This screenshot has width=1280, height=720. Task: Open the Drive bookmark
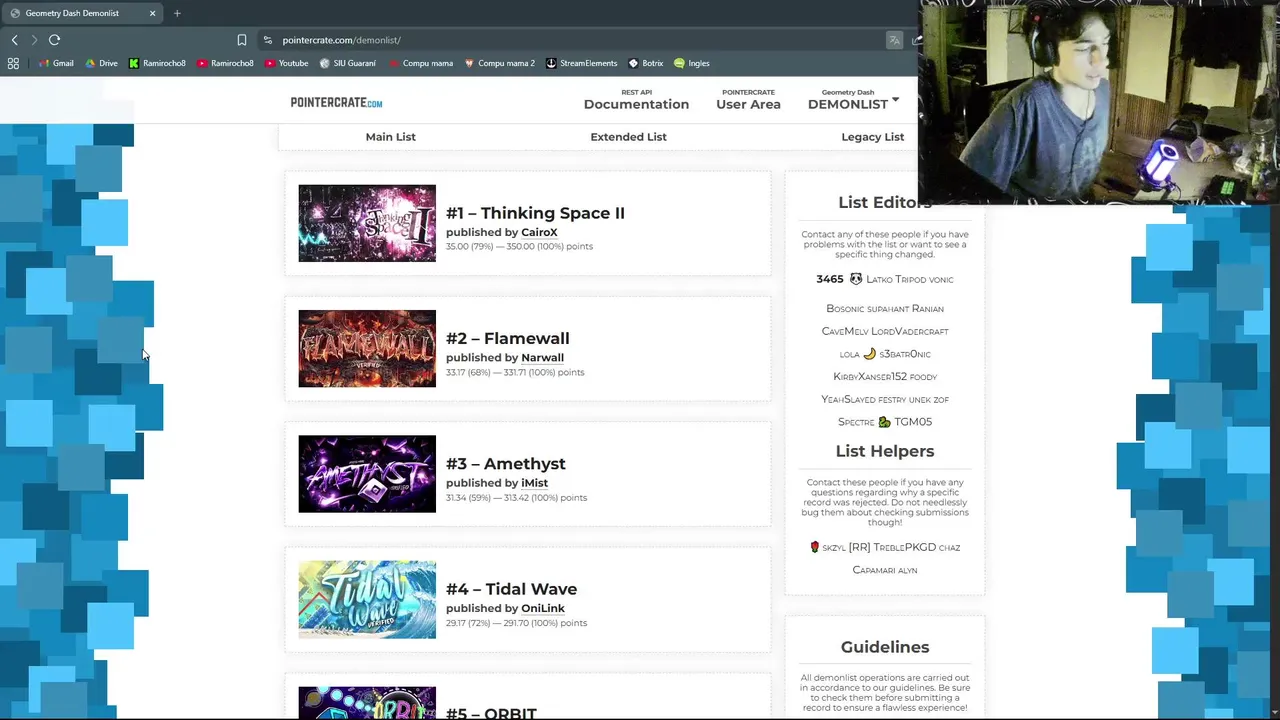click(101, 63)
